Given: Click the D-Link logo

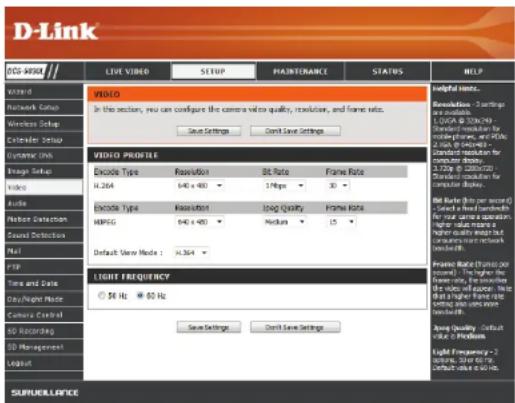Looking at the screenshot, I should coord(55,31).
